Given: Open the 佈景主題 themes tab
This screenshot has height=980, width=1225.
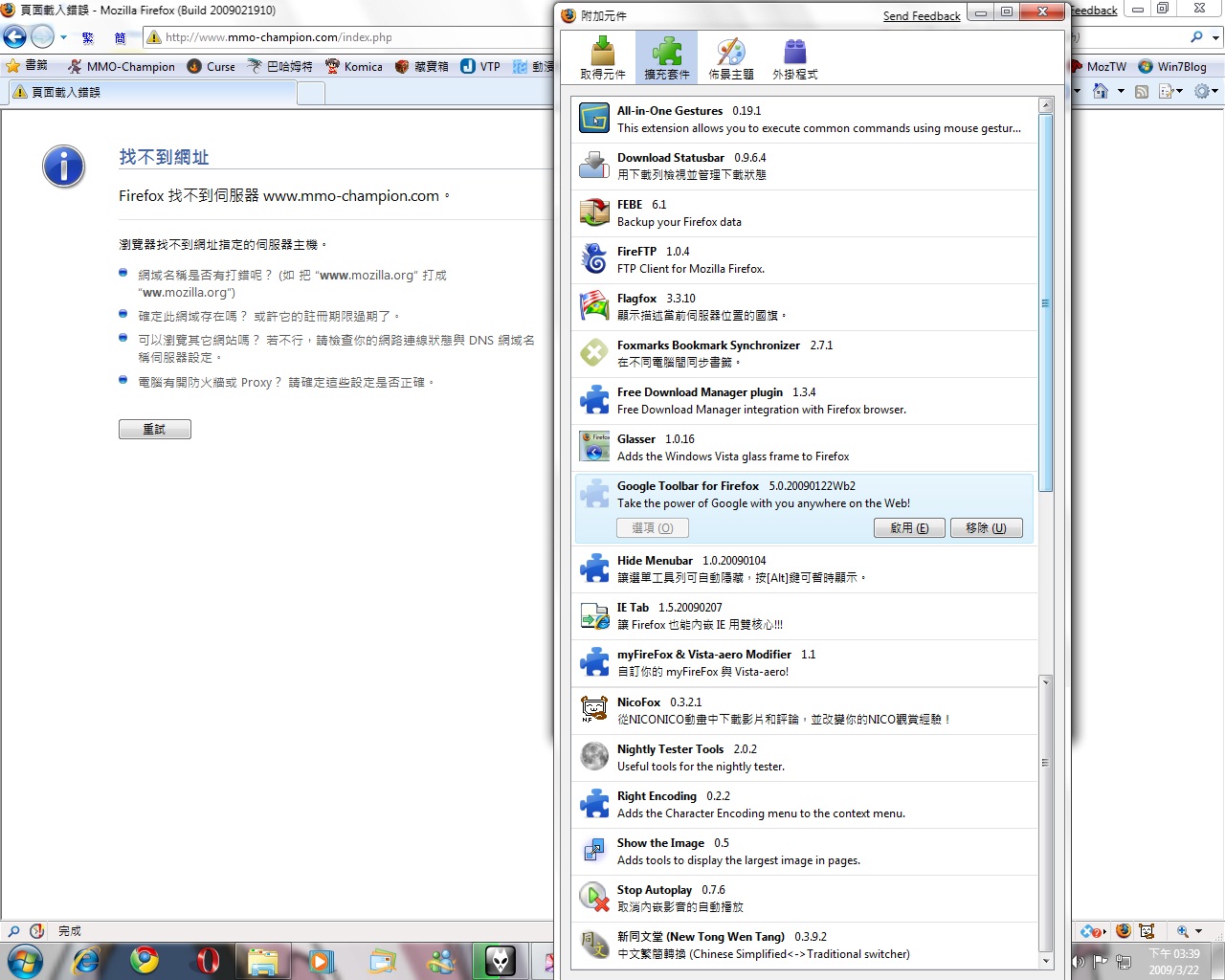Looking at the screenshot, I should point(730,57).
